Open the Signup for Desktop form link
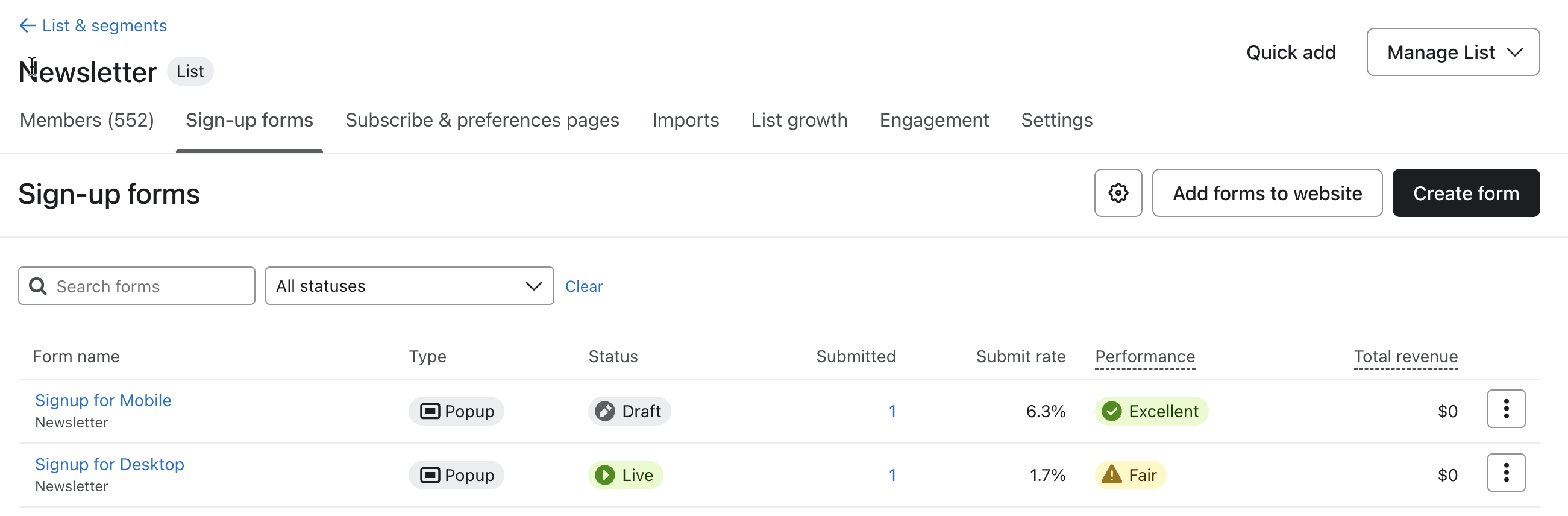 (x=110, y=464)
